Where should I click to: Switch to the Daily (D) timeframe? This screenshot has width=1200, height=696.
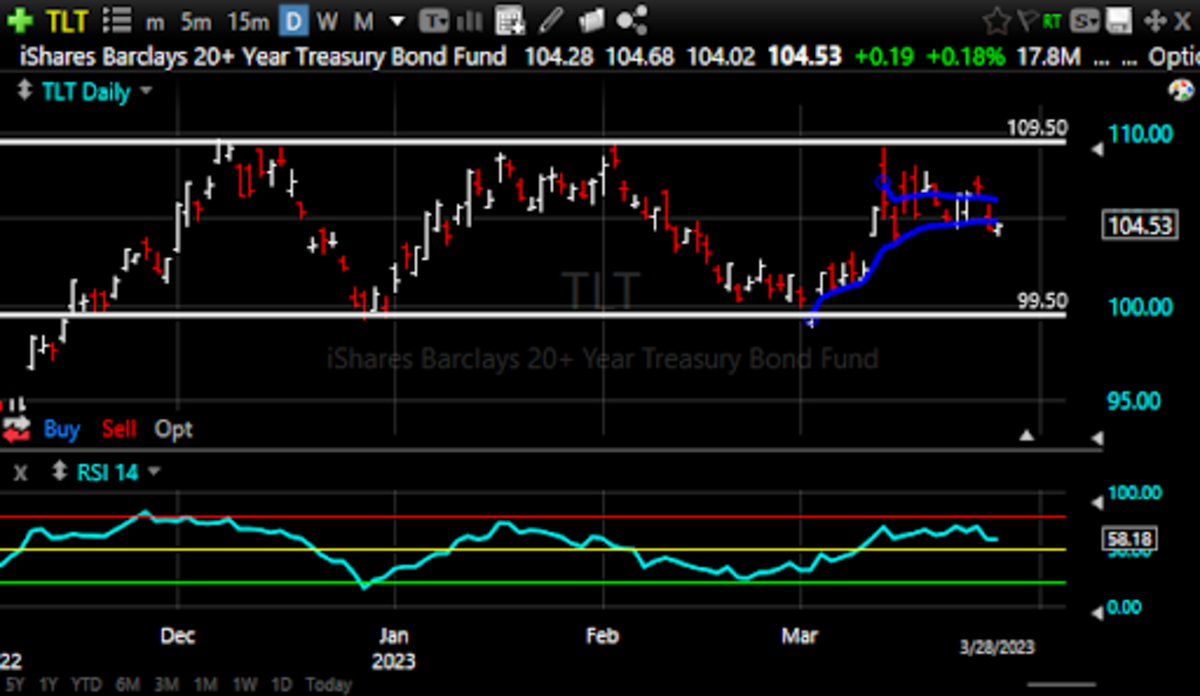pyautogui.click(x=293, y=21)
